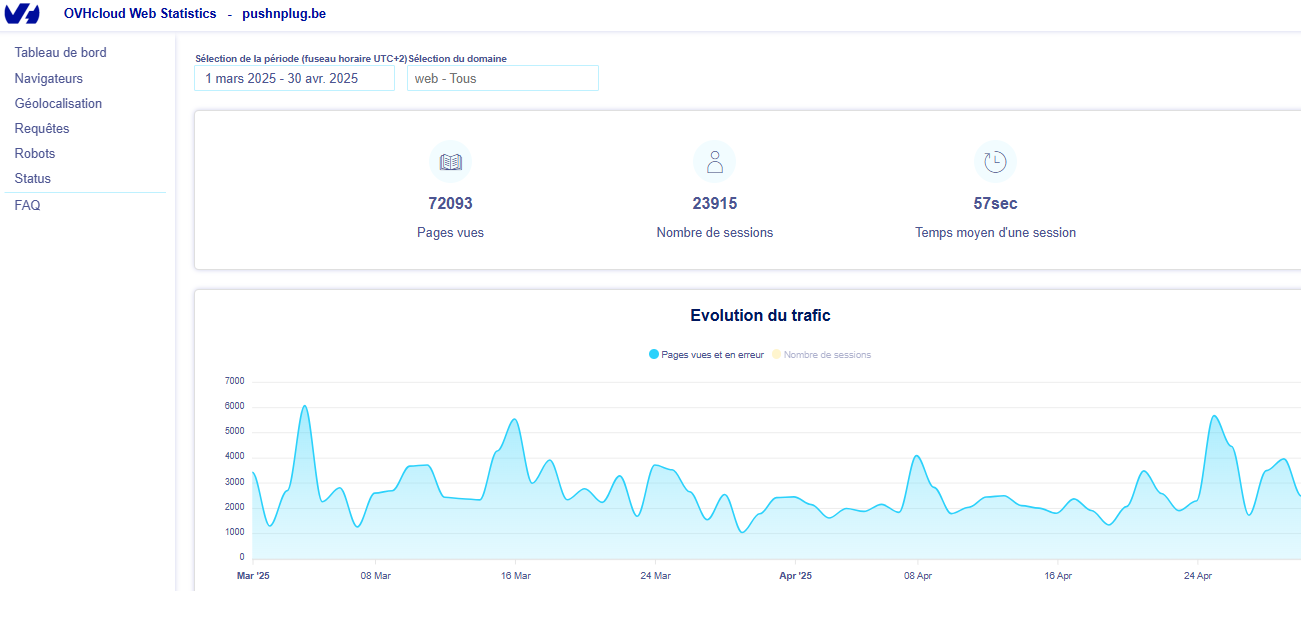The width and height of the screenshot is (1301, 619).
Task: Open the period date range selector
Action: pos(294,78)
